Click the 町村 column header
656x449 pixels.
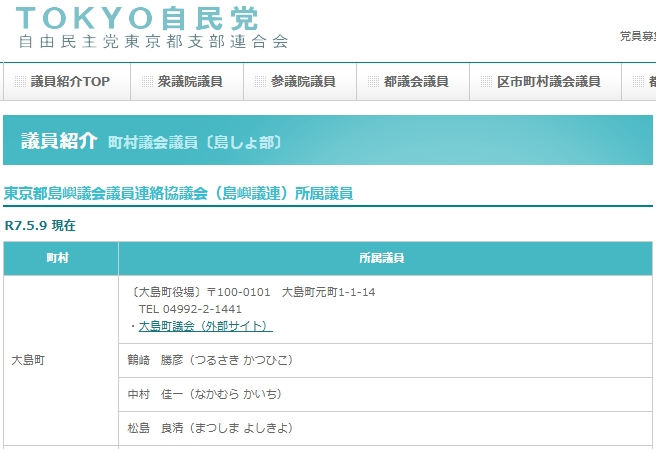pos(59,258)
